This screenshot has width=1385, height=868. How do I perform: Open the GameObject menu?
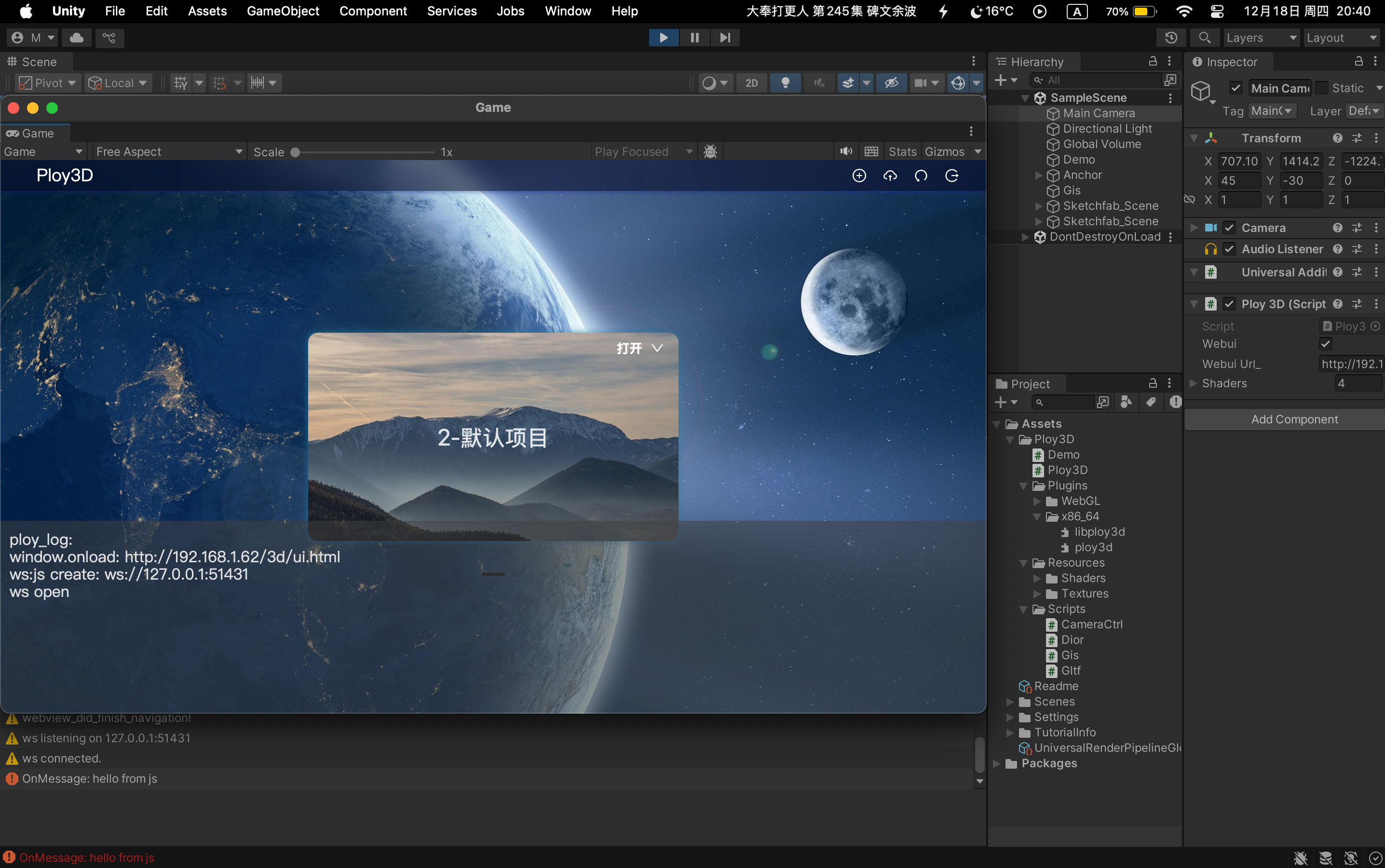(283, 11)
